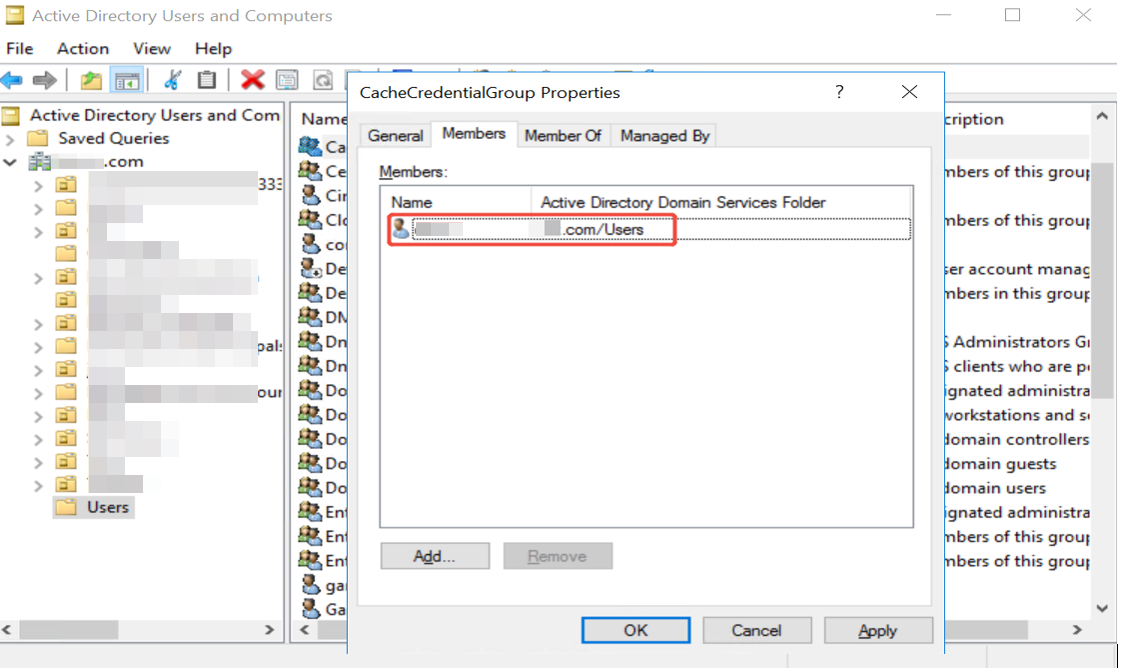Image resolution: width=1122 pixels, height=668 pixels.
Task: Click the console tree scrollbar left arrow
Action: click(6, 629)
